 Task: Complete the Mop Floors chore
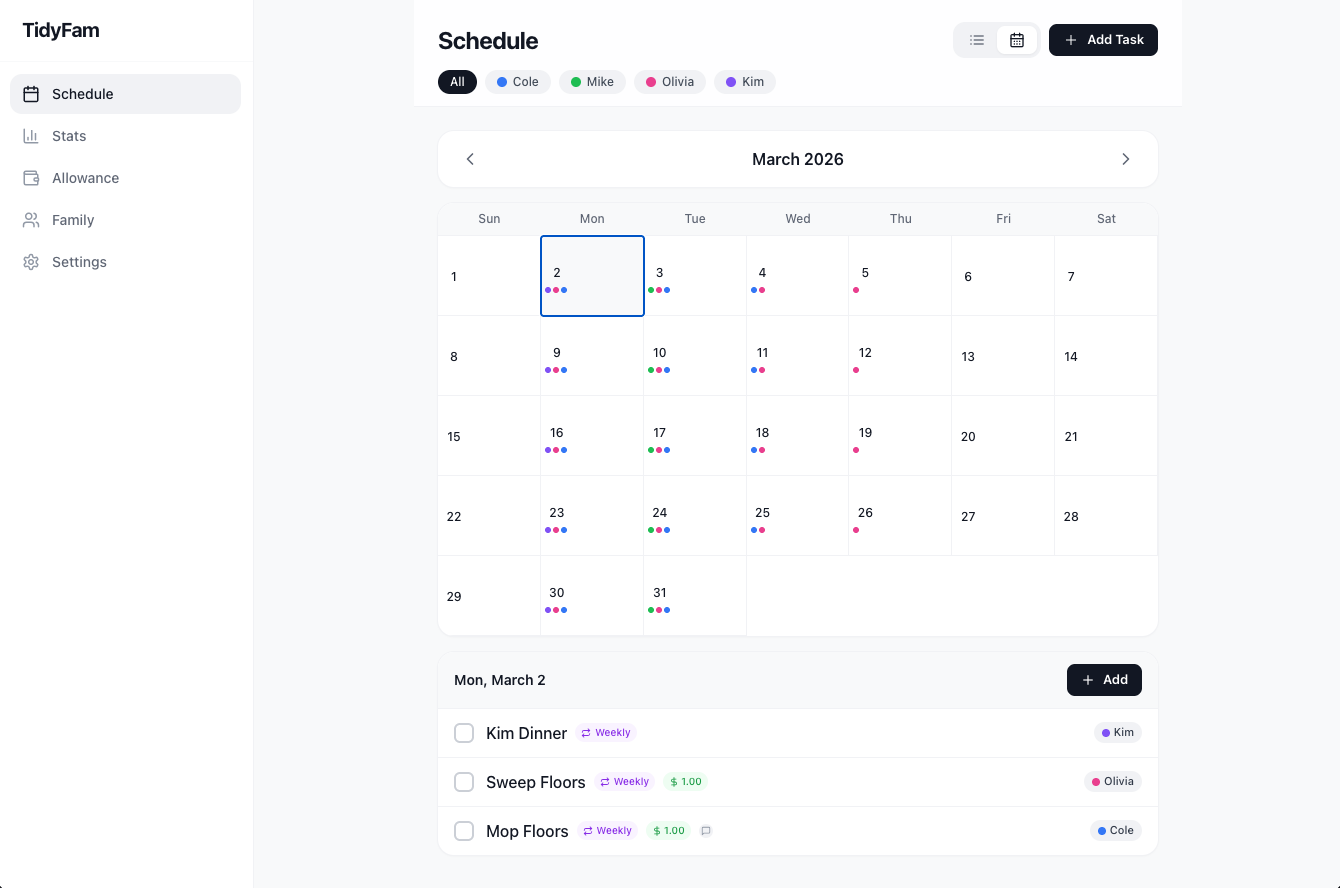[464, 830]
